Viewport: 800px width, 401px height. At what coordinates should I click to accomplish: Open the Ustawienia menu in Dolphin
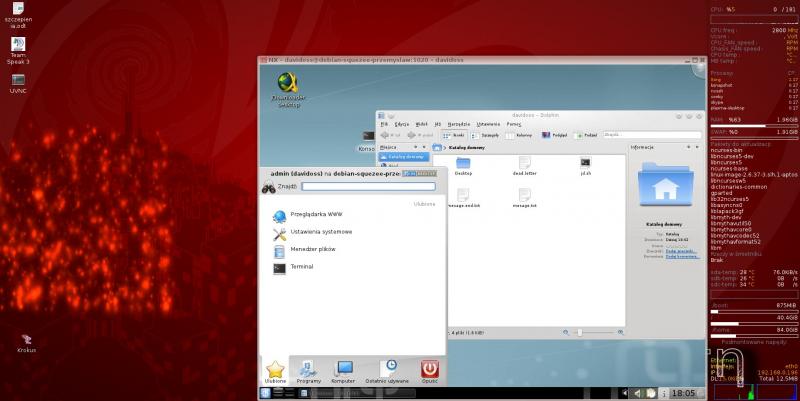[x=487, y=124]
